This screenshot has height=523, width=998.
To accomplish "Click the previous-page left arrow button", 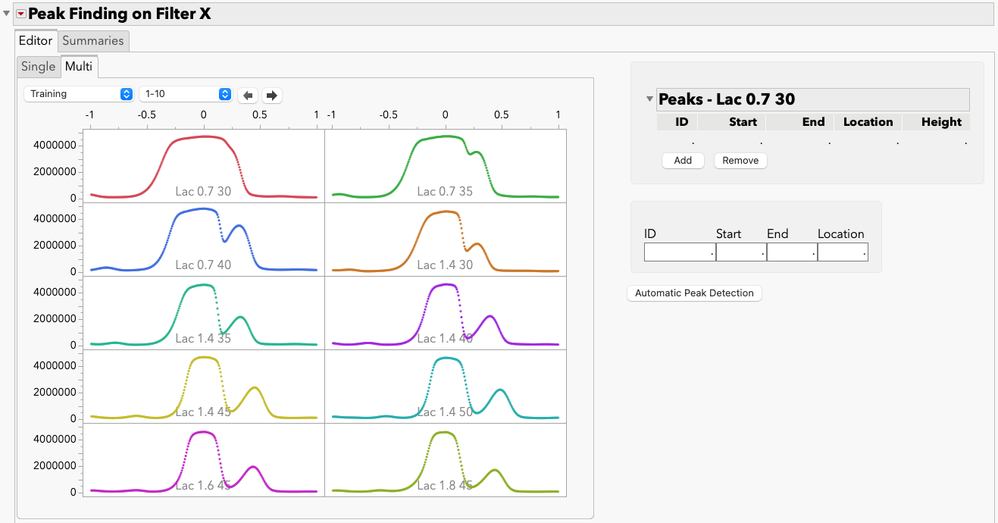I will click(x=248, y=95).
